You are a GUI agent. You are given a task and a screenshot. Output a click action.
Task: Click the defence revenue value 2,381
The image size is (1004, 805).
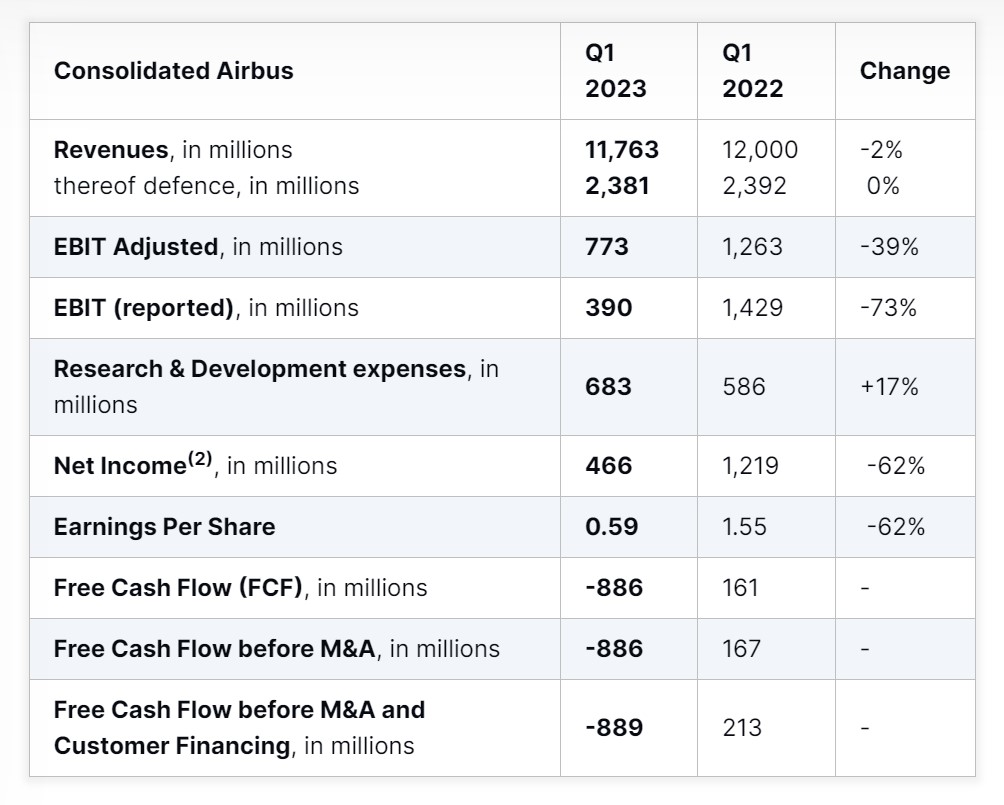617,186
